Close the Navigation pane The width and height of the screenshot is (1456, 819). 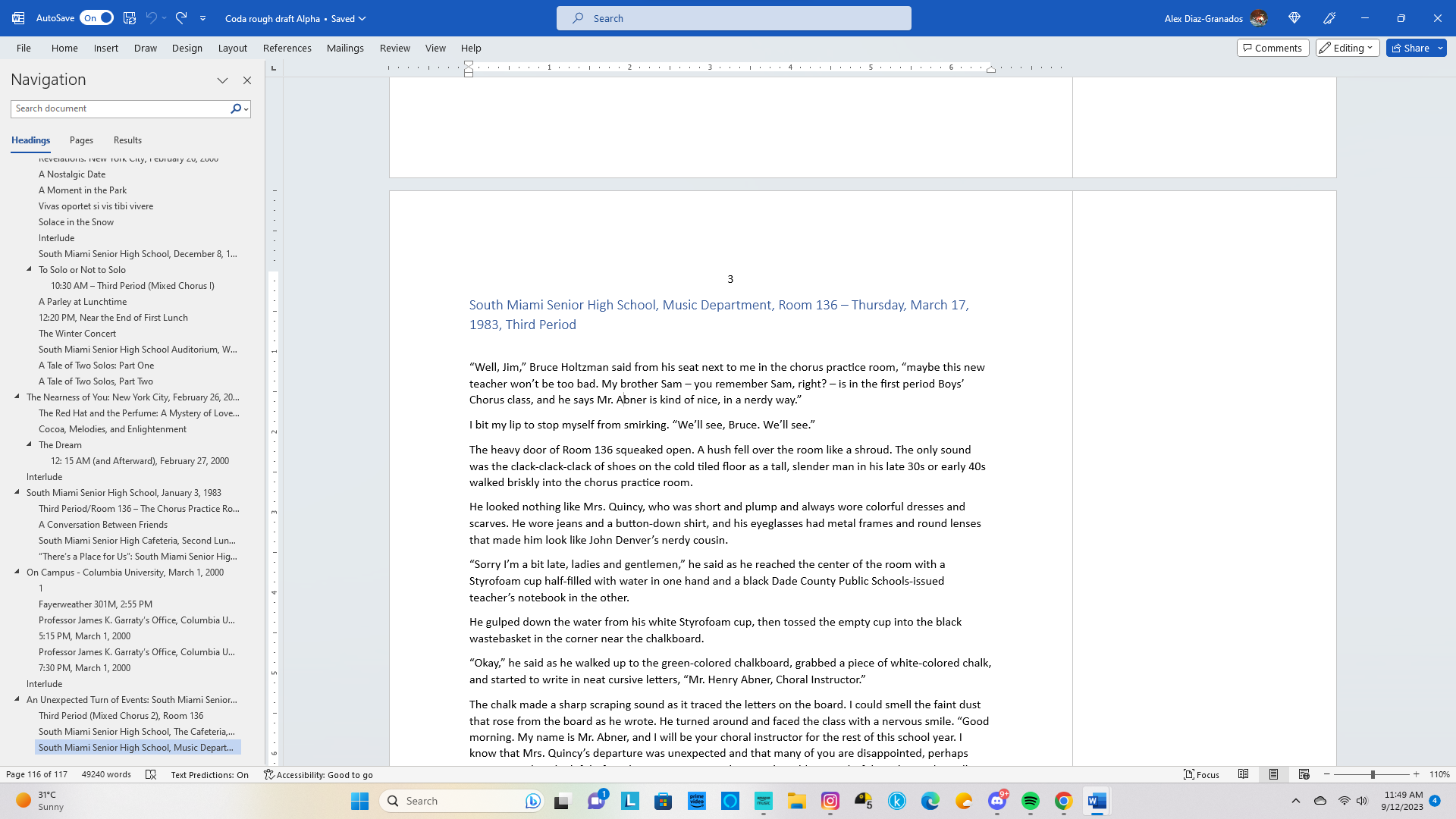(247, 80)
